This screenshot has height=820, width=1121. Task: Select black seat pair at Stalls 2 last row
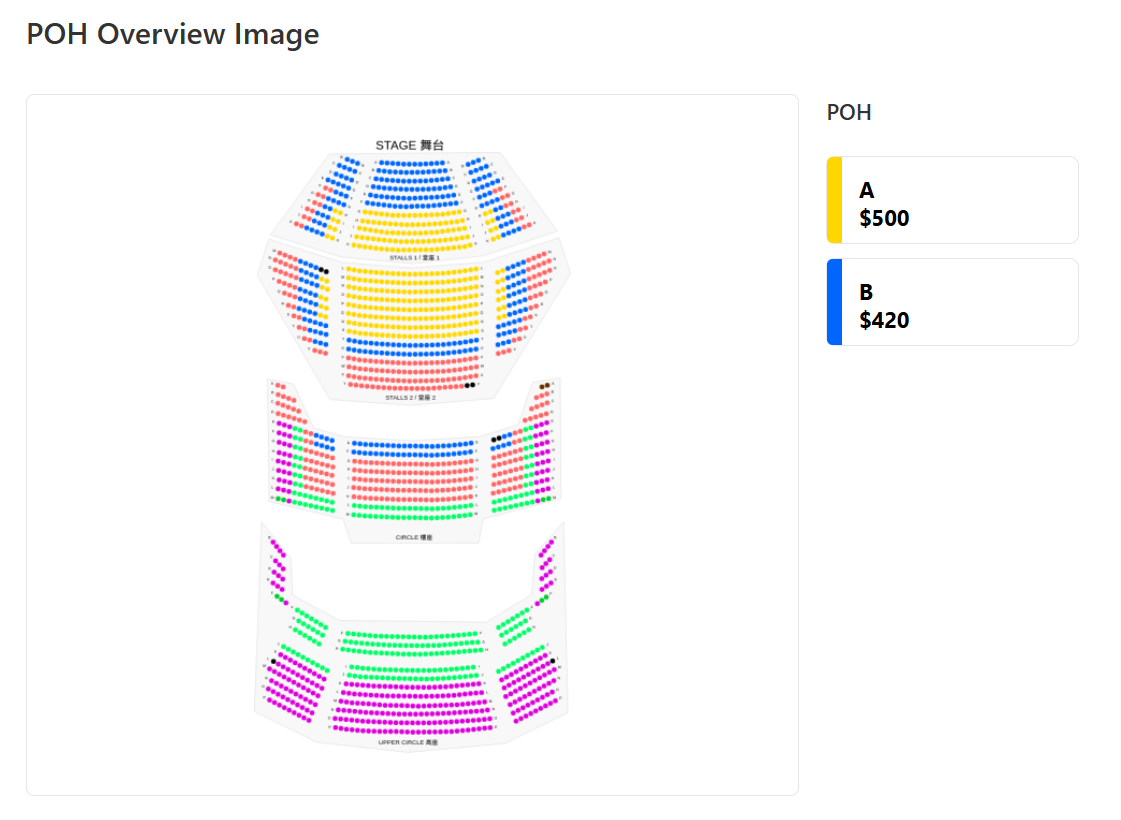(x=470, y=385)
